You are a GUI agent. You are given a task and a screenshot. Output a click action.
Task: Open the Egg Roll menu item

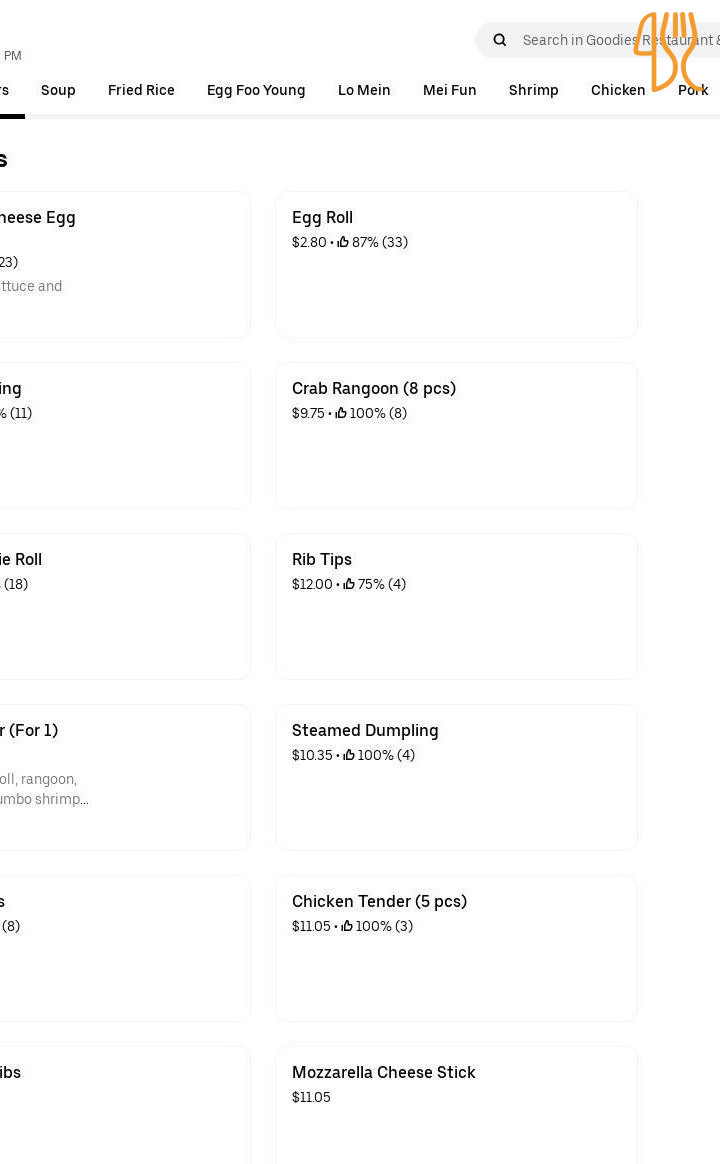click(456, 264)
